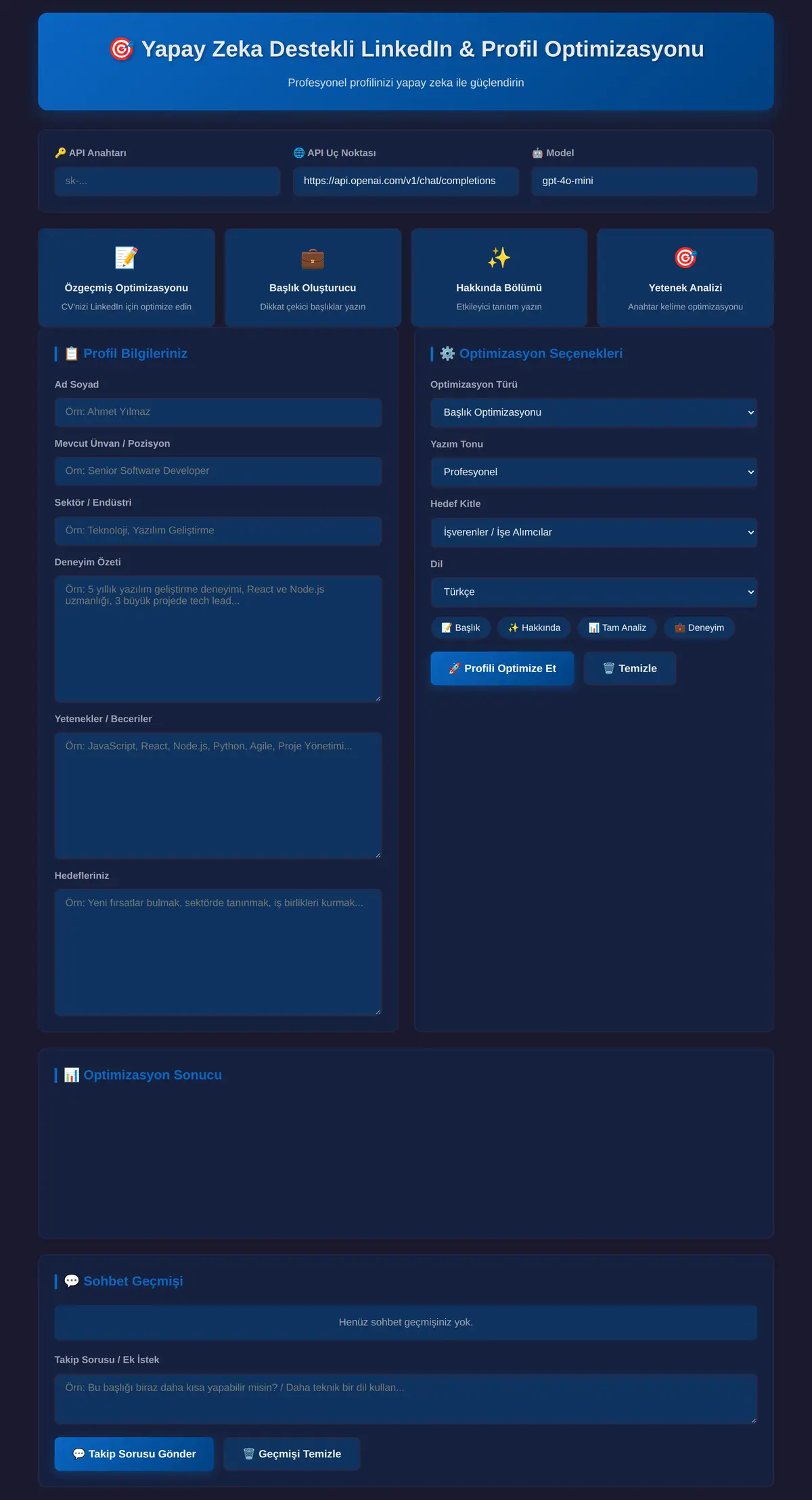Click the Deneyim Özeti text area
Screen dimensions: 812x1500
point(218,639)
